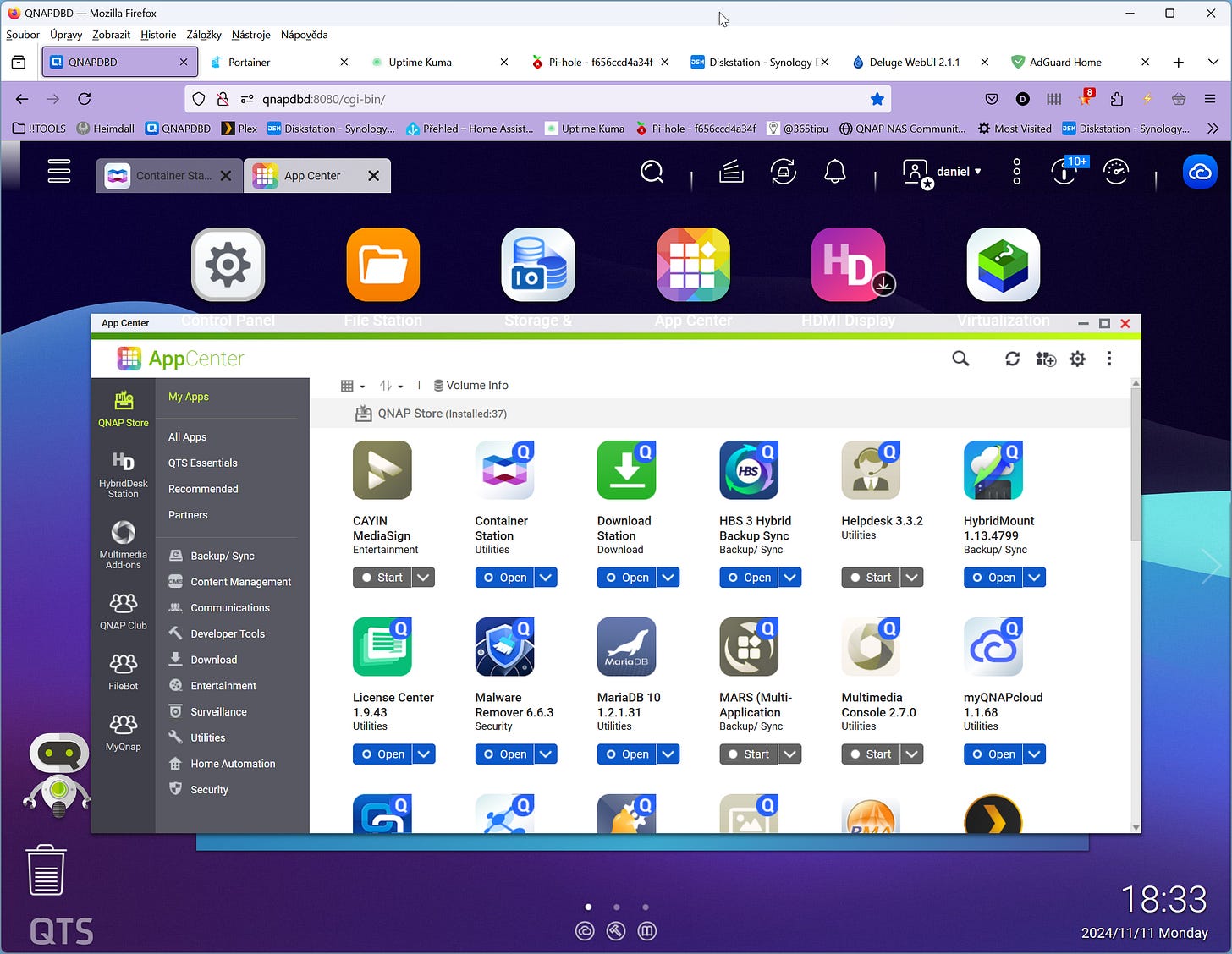This screenshot has width=1232, height=954.
Task: Click the Container Station app thumbnail
Action: point(504,470)
